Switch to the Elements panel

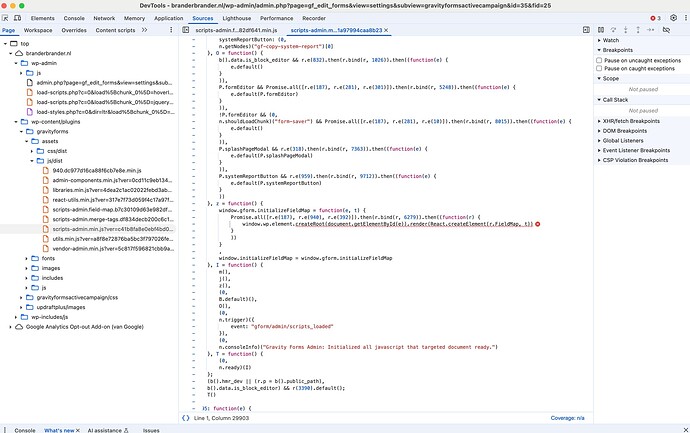point(43,18)
